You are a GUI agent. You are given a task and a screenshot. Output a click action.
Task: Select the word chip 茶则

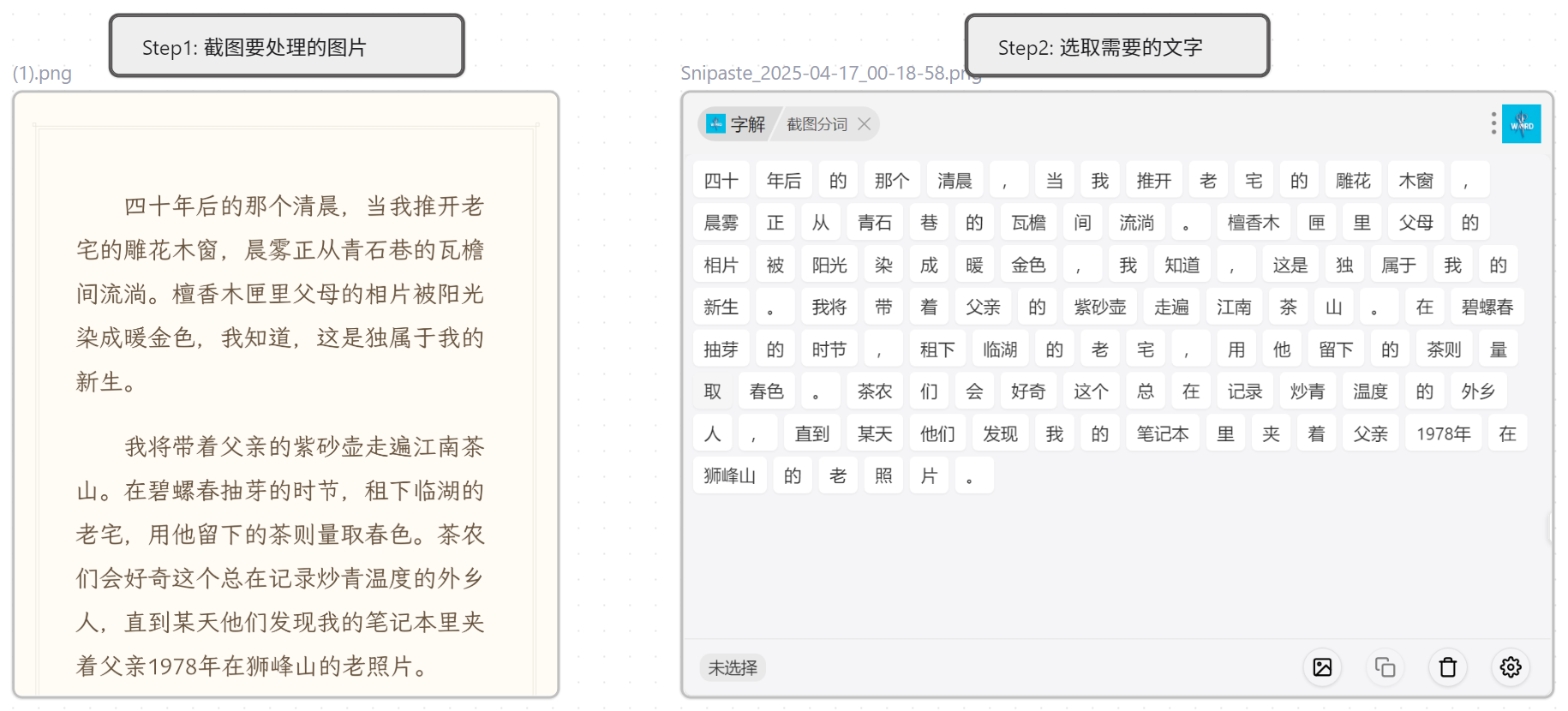coord(1445,350)
